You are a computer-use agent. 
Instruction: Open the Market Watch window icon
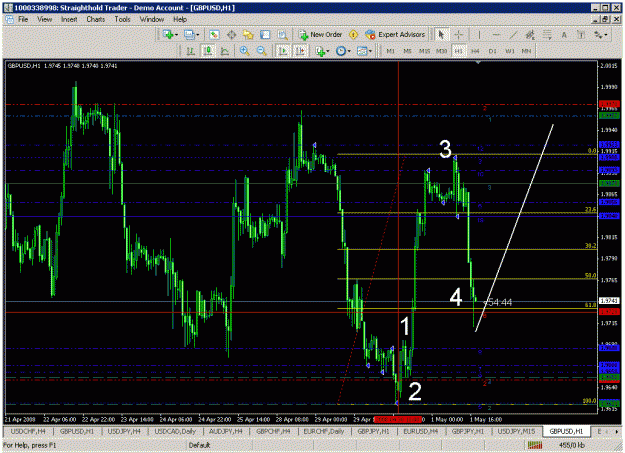coord(214,35)
